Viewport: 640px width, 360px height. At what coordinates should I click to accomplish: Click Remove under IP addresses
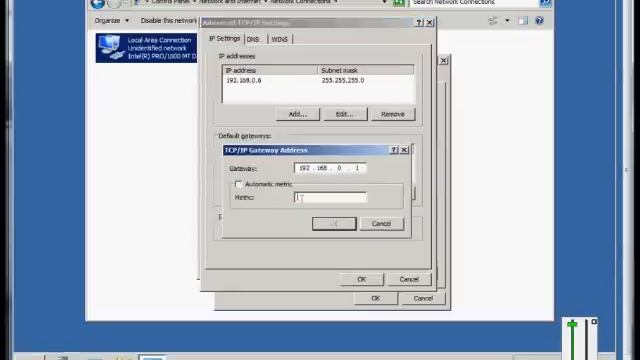pyautogui.click(x=393, y=114)
